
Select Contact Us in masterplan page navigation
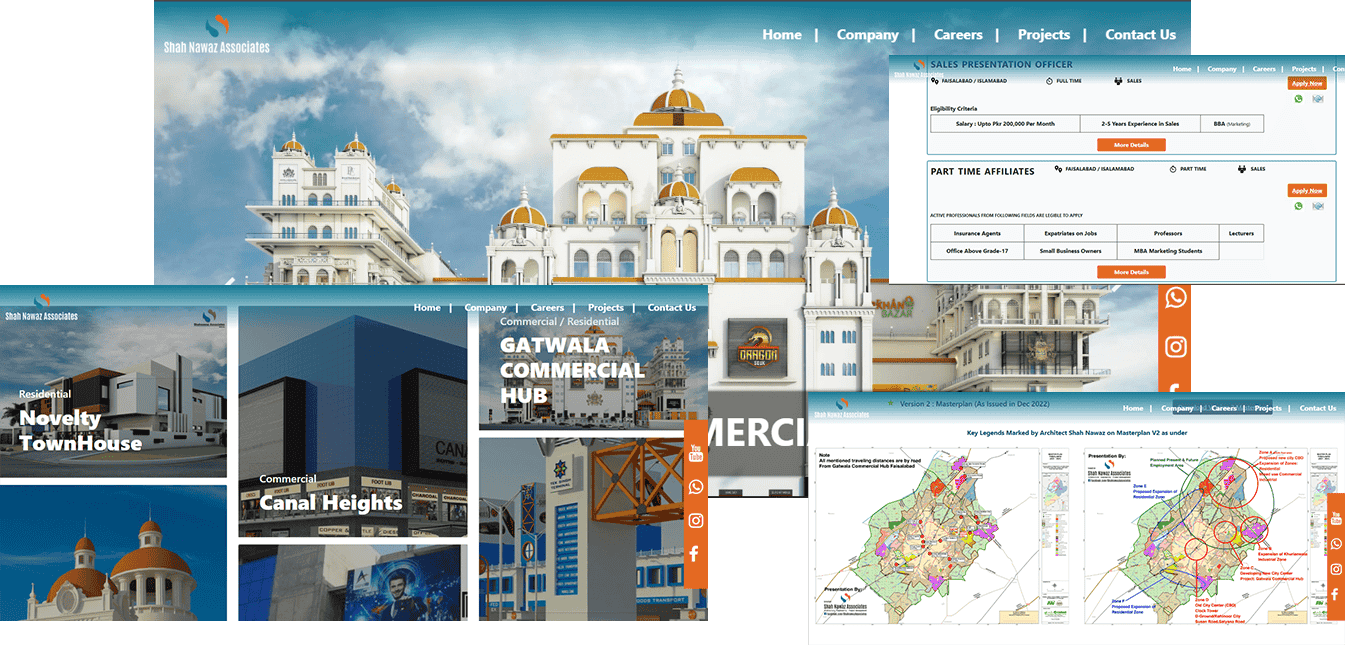pos(1318,408)
